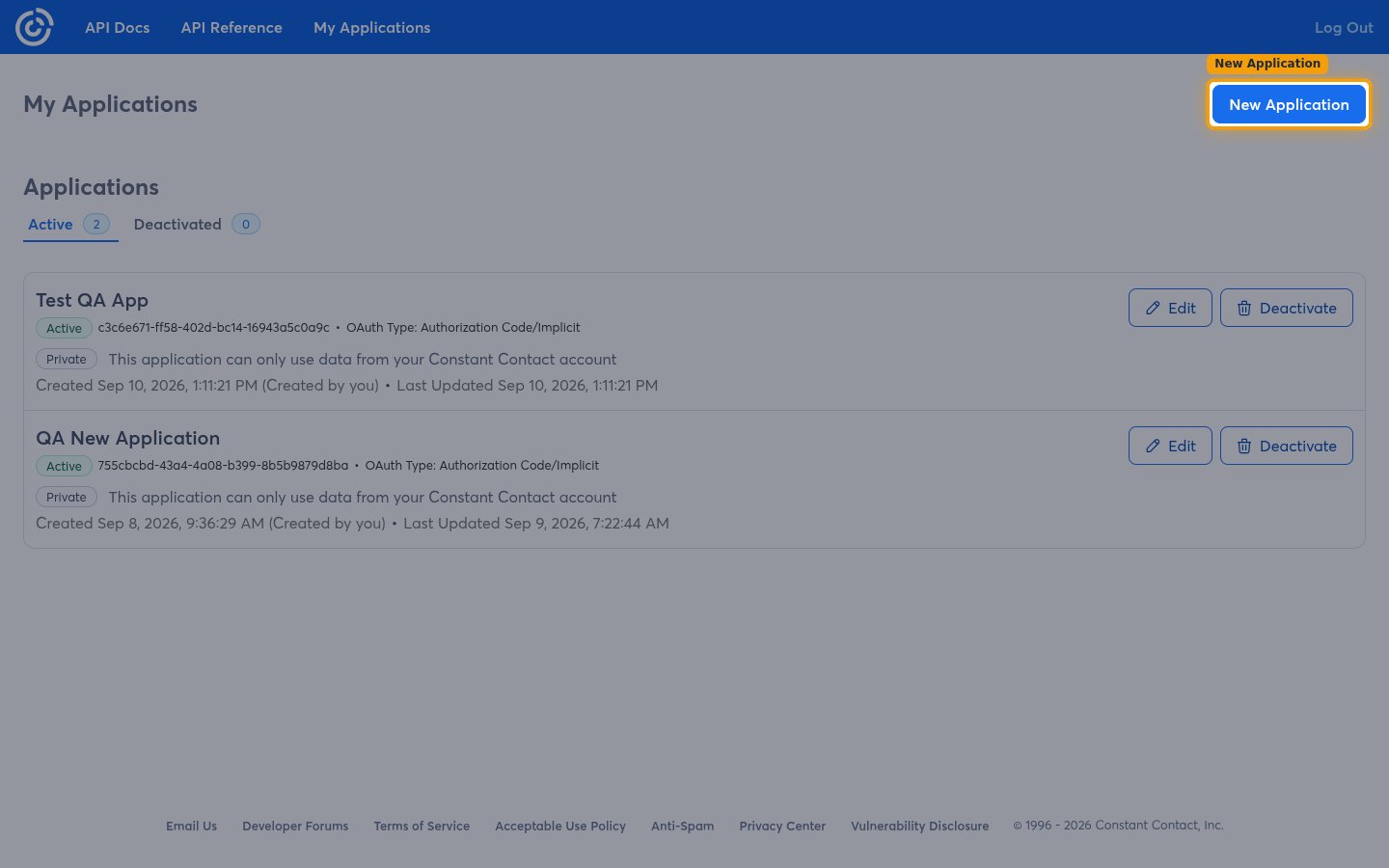The height and width of the screenshot is (868, 1389).
Task: Click the Log Out link
Action: point(1344,27)
